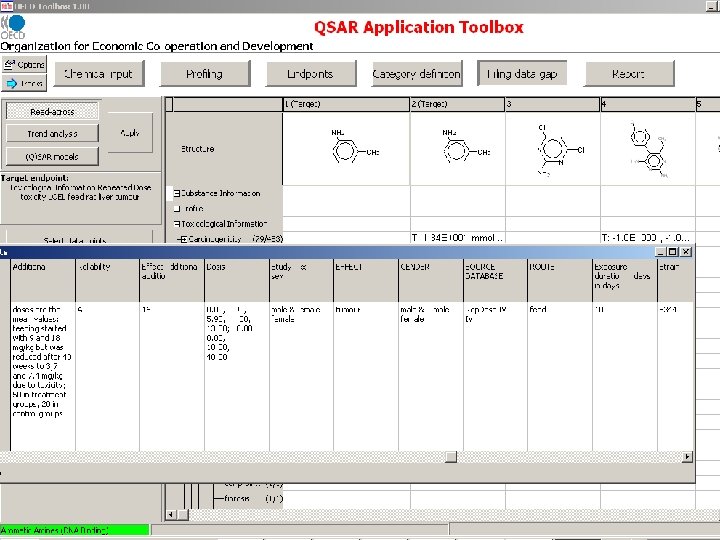Click the ROUTE column header

pos(560,280)
